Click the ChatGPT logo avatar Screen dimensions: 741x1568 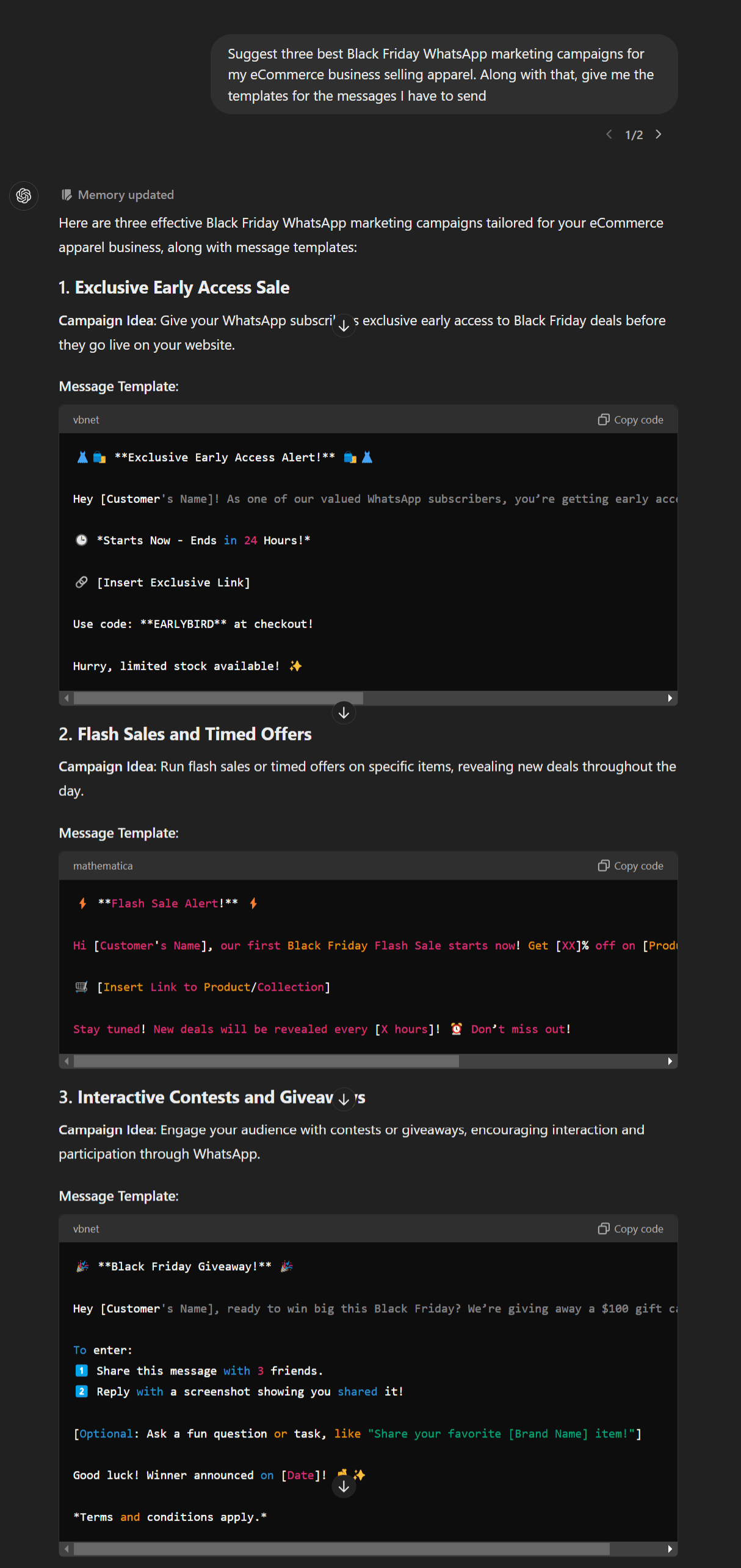tap(24, 196)
